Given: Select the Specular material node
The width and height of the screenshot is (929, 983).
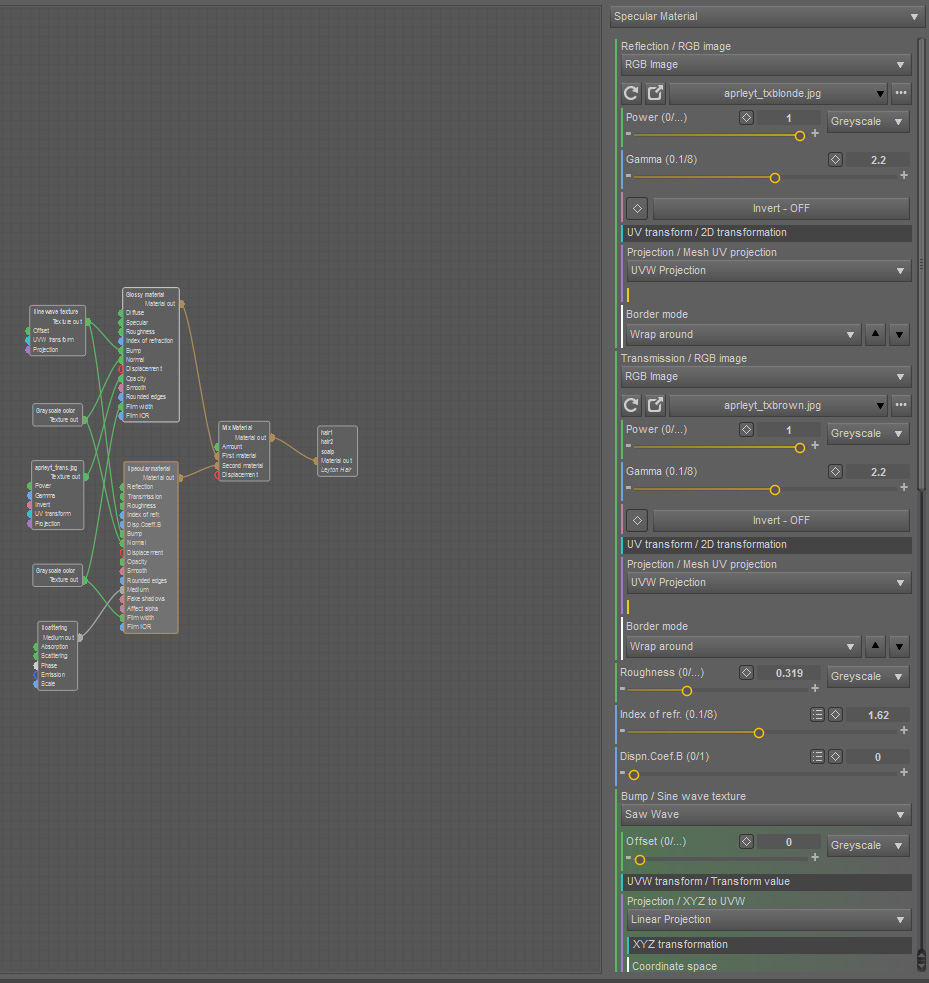Looking at the screenshot, I should (150, 547).
